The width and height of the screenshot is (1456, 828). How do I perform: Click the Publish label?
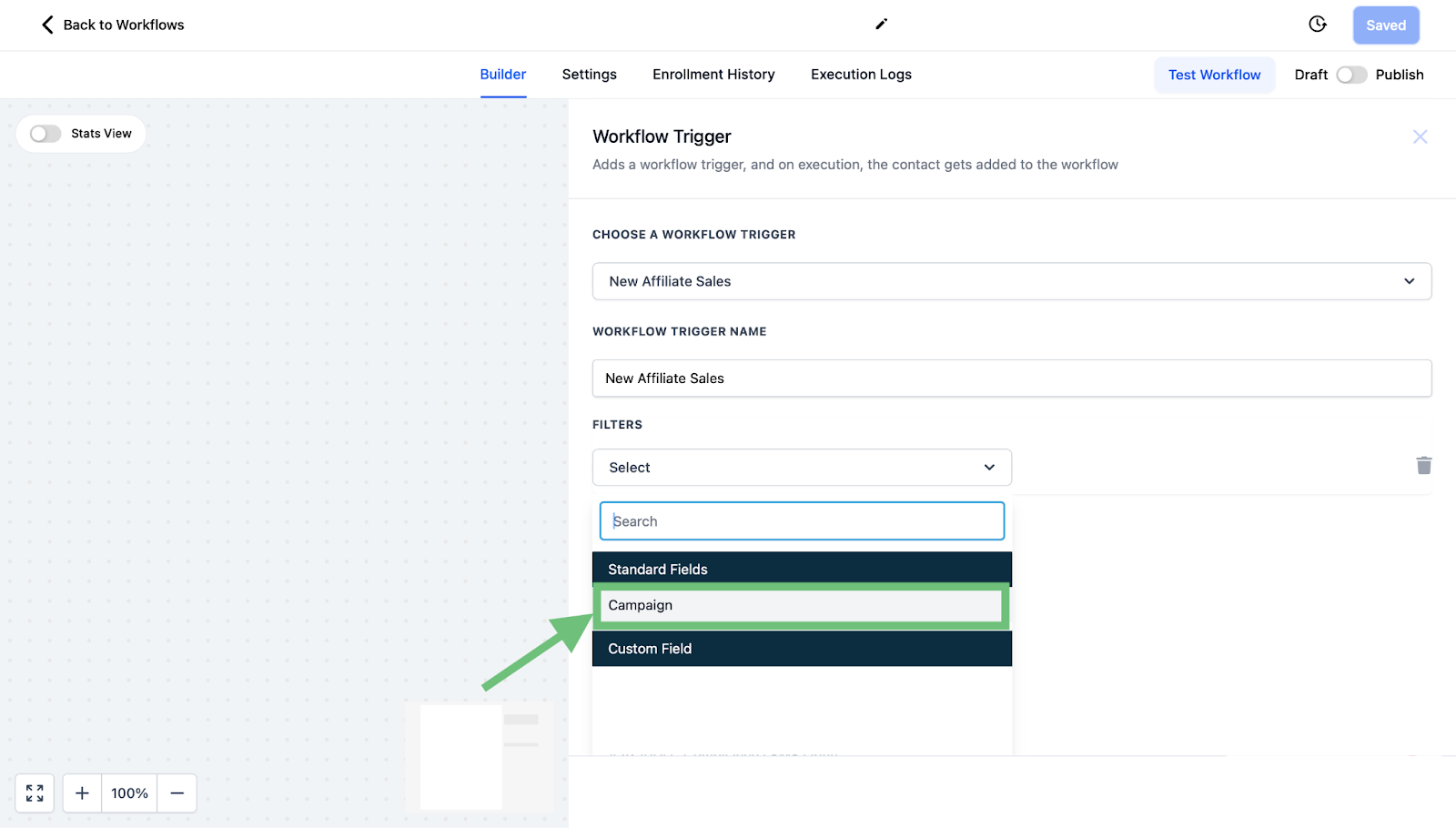tap(1400, 75)
